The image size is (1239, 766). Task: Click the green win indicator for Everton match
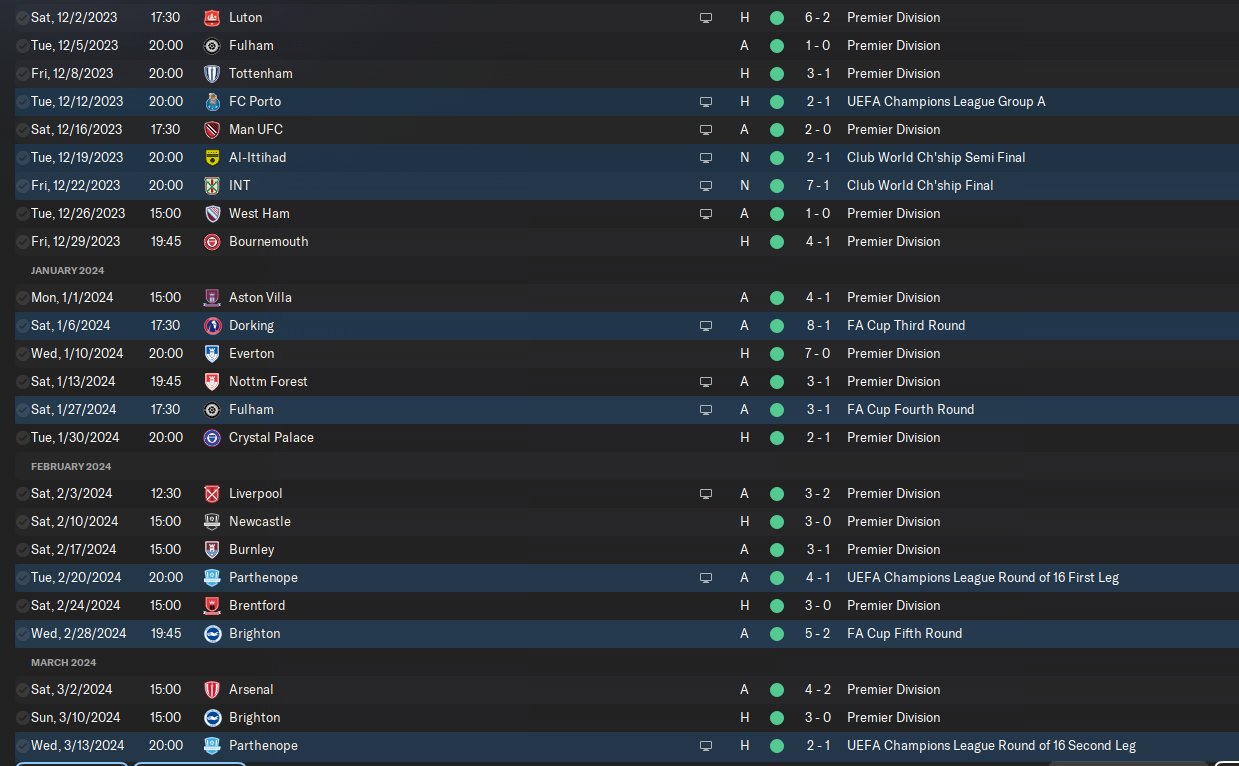coord(777,354)
